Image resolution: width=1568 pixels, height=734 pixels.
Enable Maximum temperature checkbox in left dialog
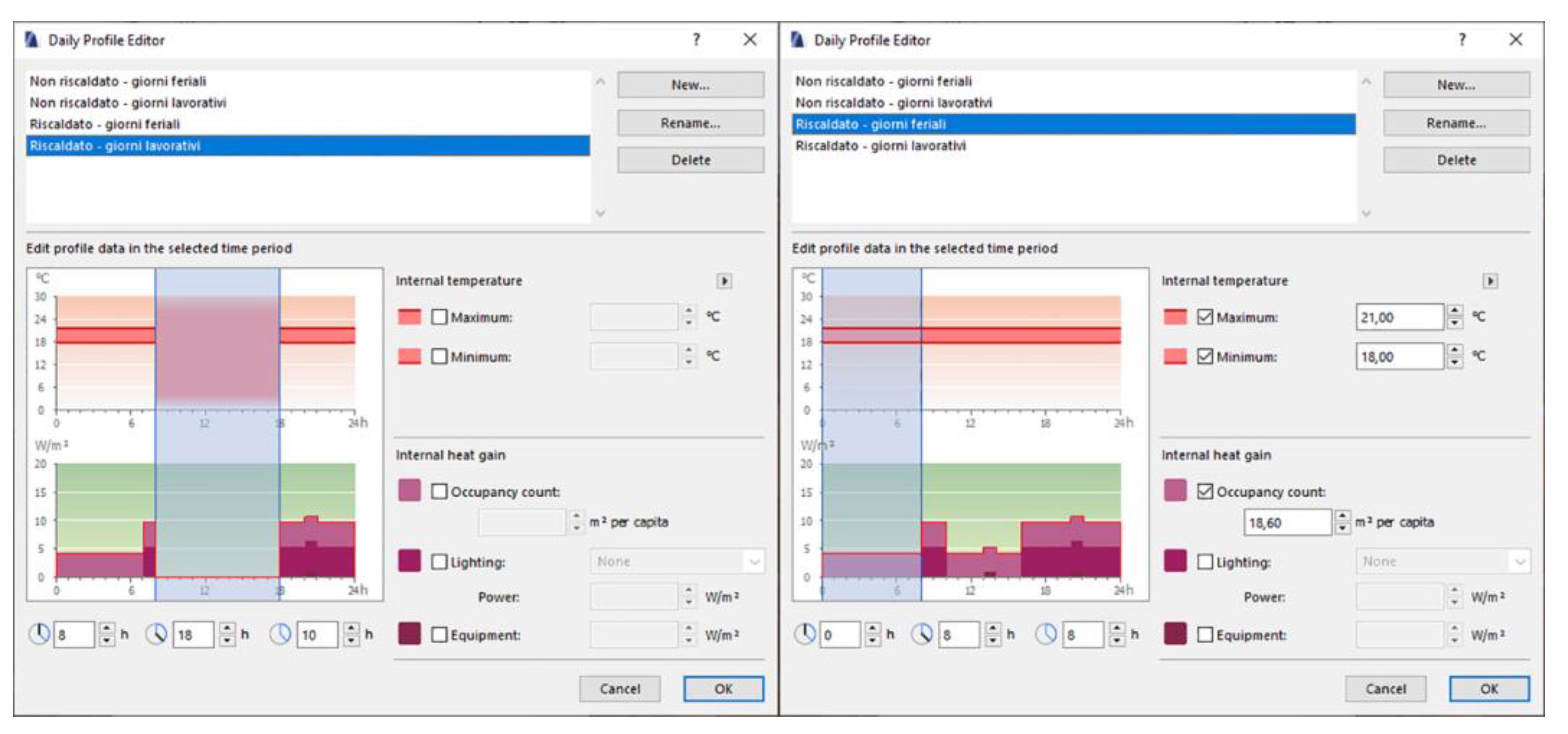click(439, 318)
